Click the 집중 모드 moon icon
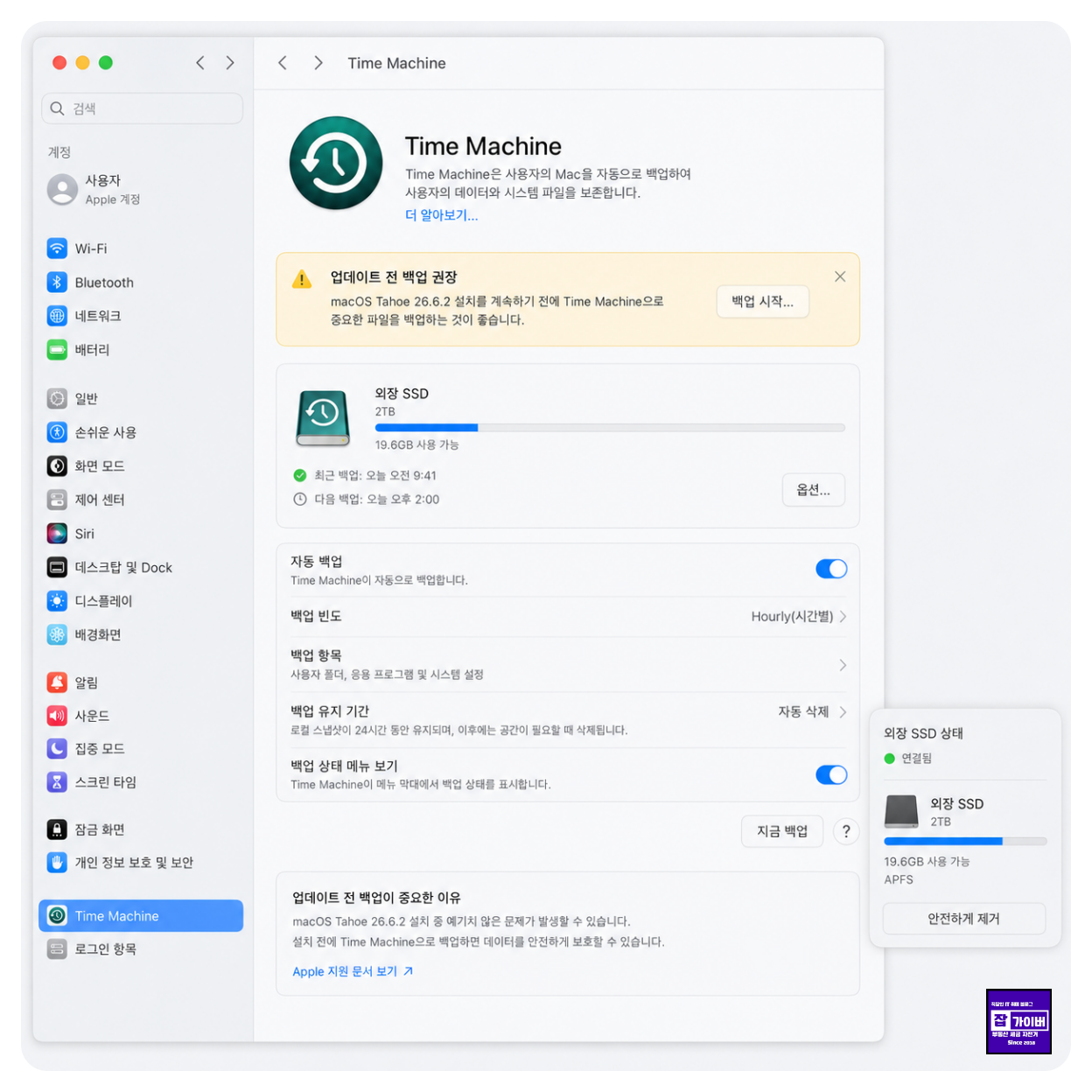1092x1092 pixels. tap(57, 749)
